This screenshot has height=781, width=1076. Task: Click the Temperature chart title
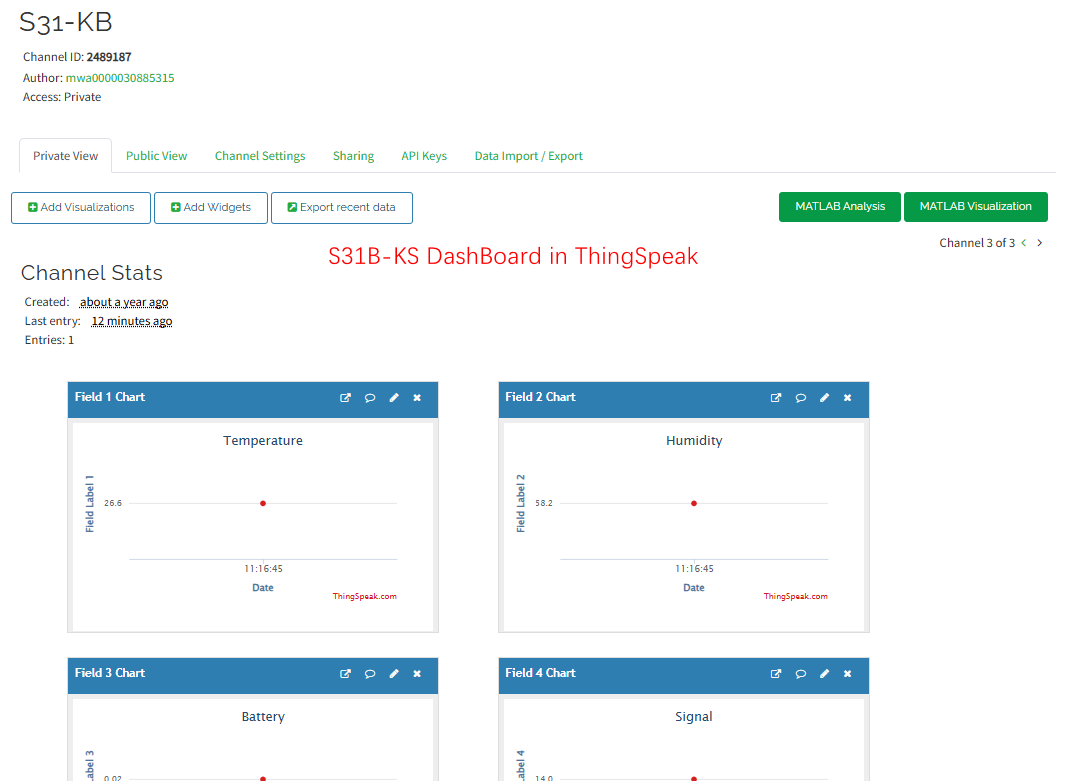[263, 441]
